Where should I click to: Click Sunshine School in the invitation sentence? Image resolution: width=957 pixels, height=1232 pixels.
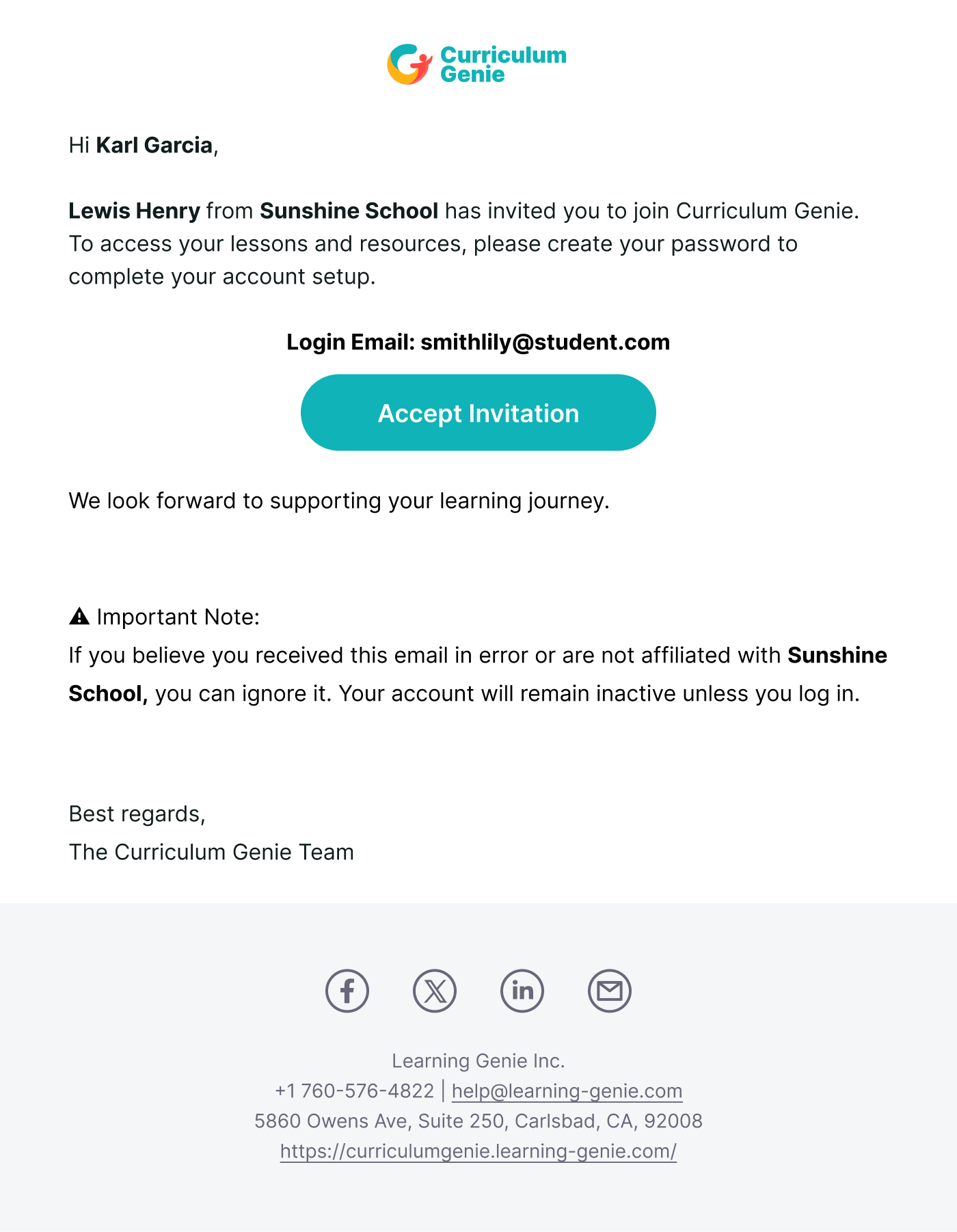point(349,211)
